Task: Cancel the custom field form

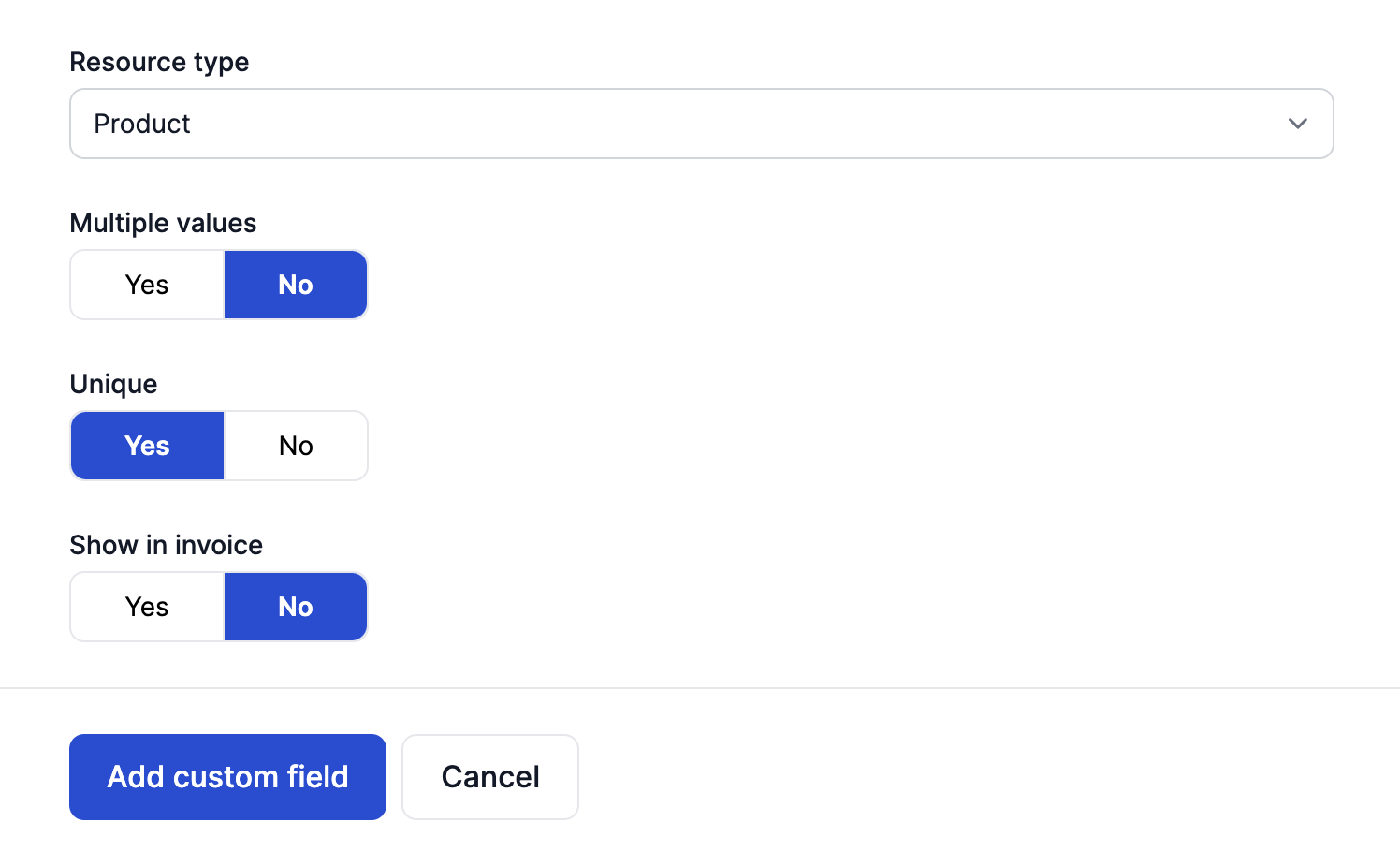Action: click(x=490, y=777)
